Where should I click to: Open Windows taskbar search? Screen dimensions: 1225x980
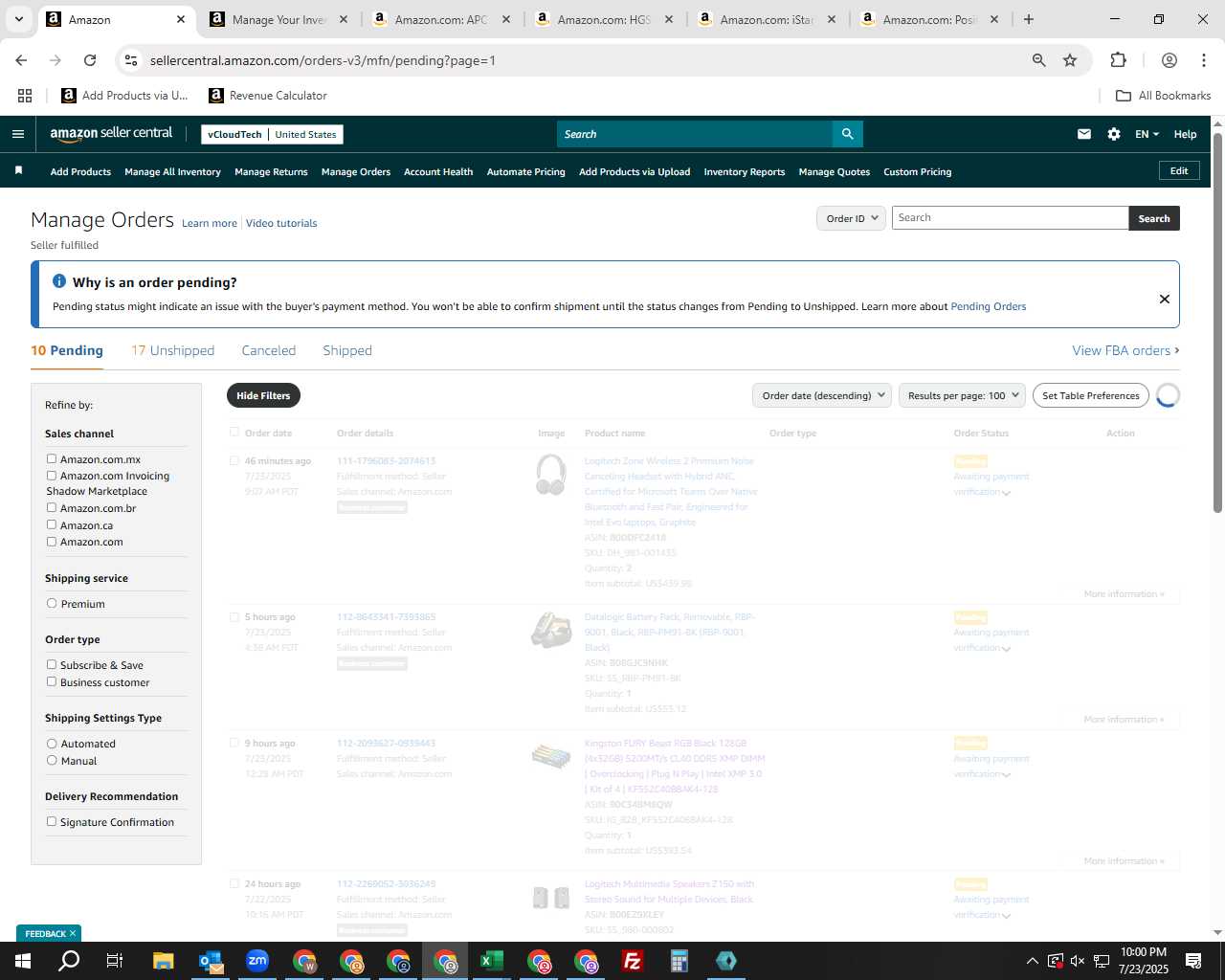click(x=69, y=961)
